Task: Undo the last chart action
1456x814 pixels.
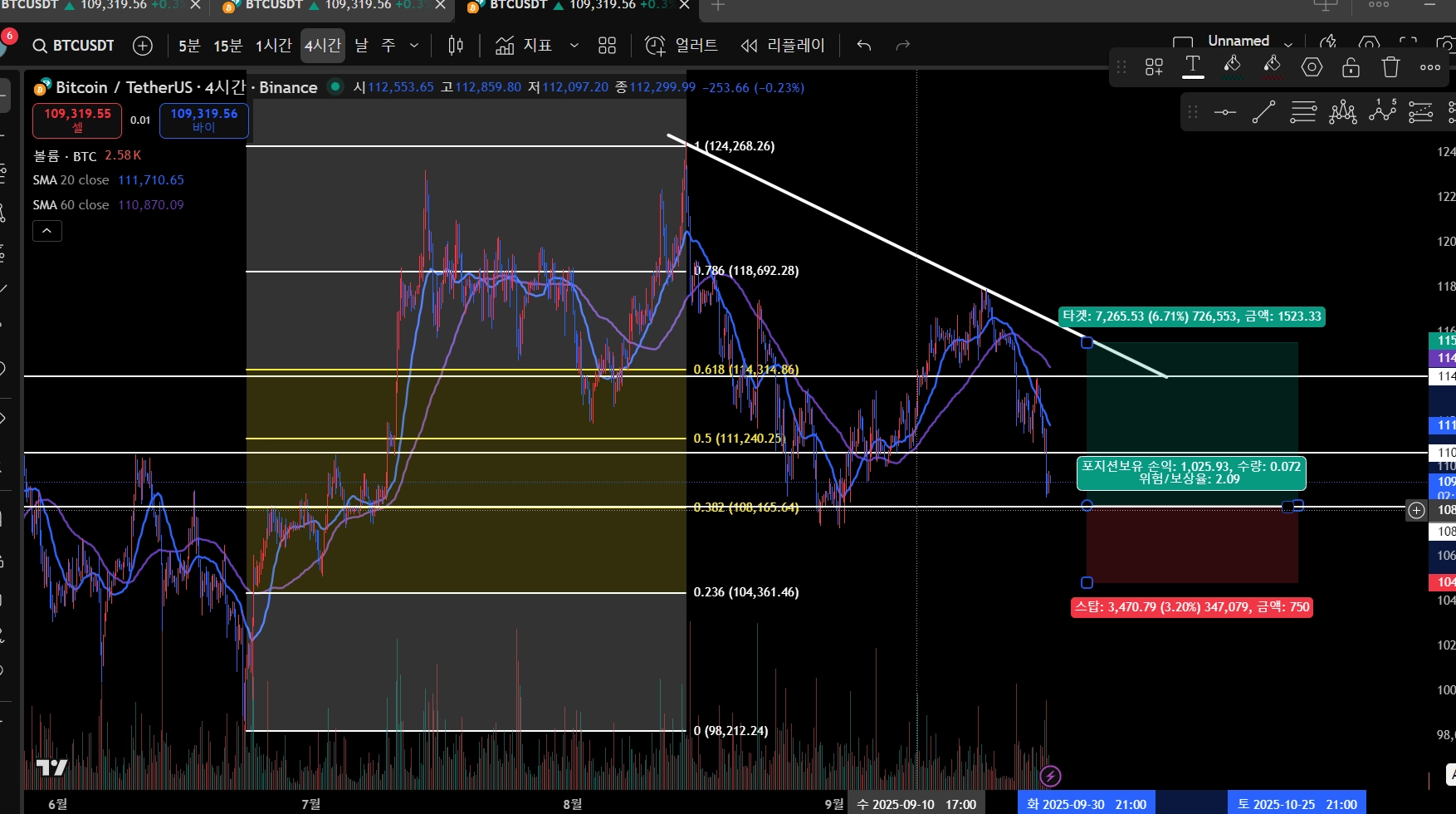Action: (864, 46)
